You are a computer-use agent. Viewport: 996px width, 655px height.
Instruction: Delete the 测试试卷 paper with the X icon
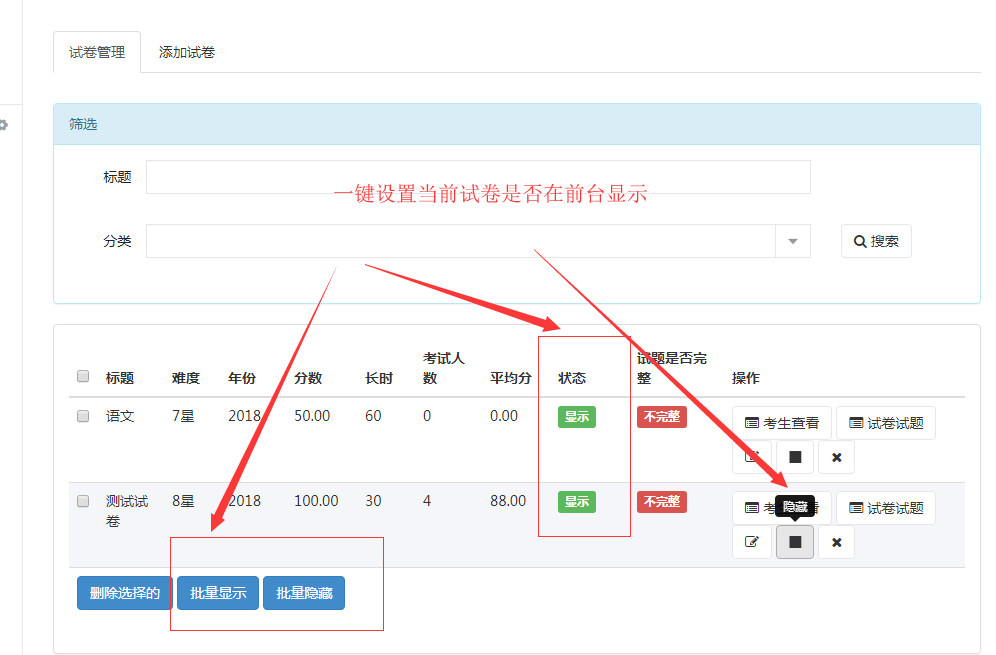(837, 542)
